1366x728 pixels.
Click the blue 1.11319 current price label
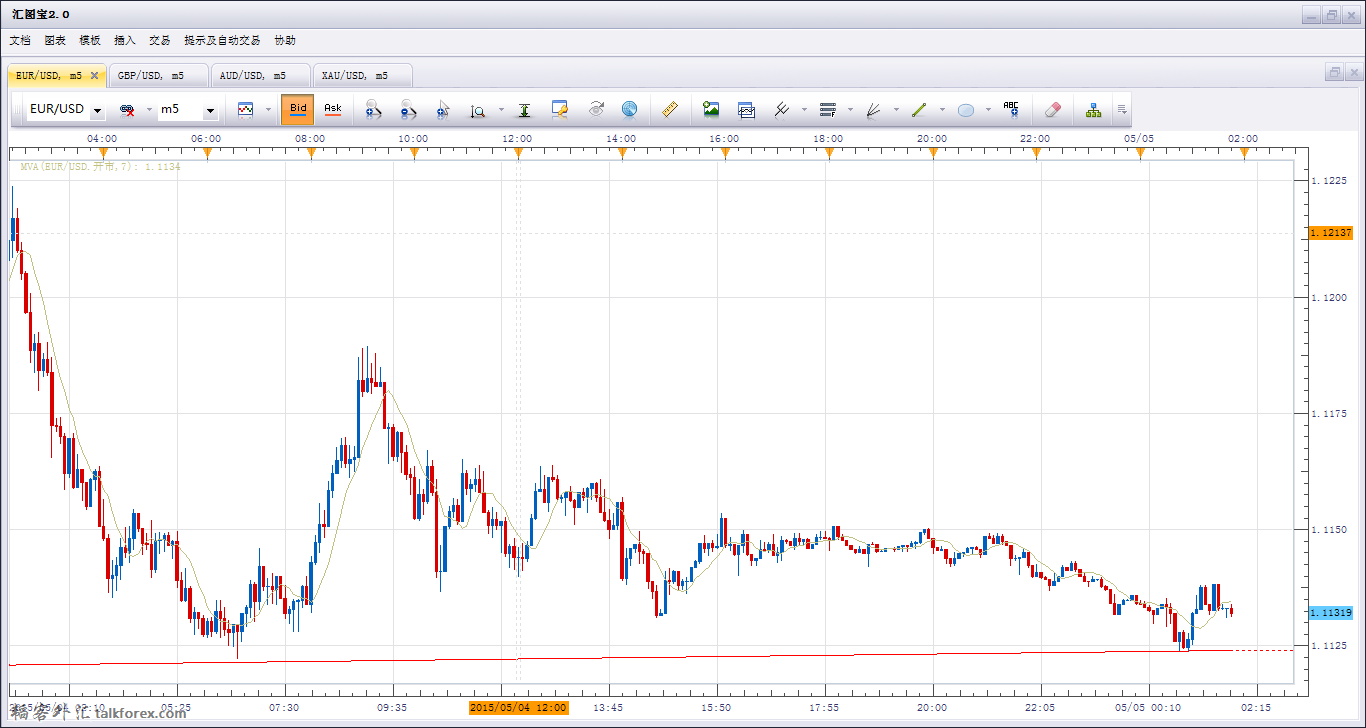[1331, 612]
